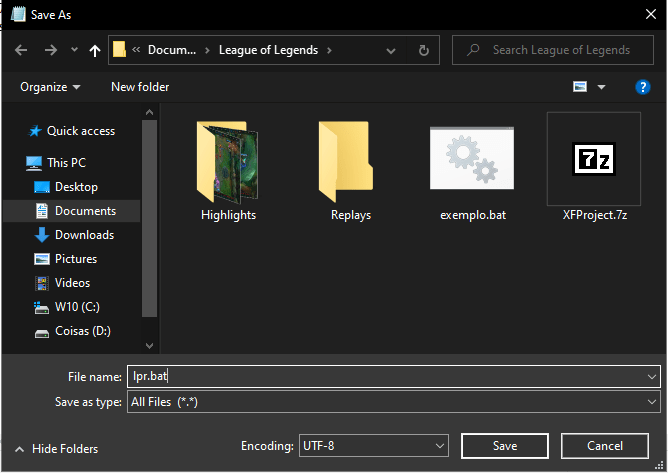Select the Highlights folder
The width and height of the screenshot is (668, 473).
228,170
